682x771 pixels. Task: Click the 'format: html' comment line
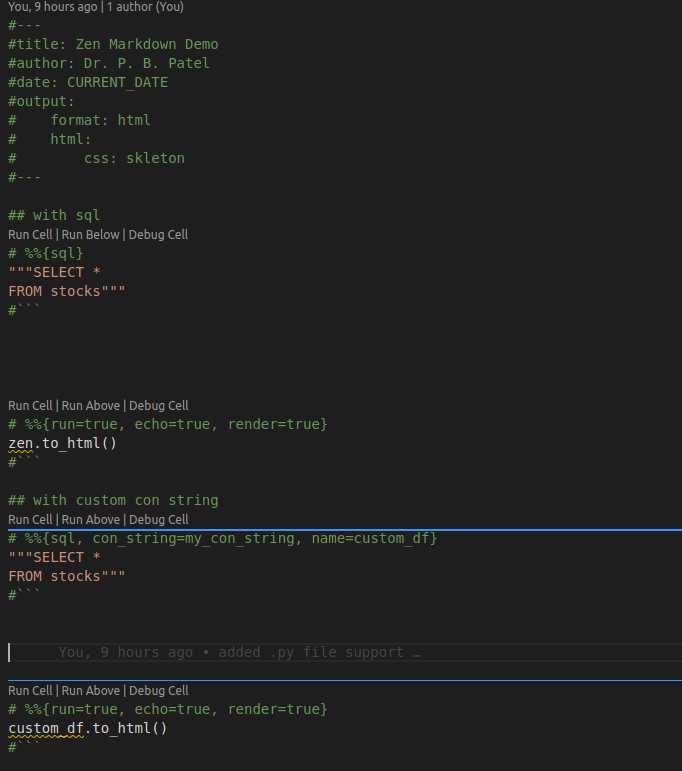point(100,120)
